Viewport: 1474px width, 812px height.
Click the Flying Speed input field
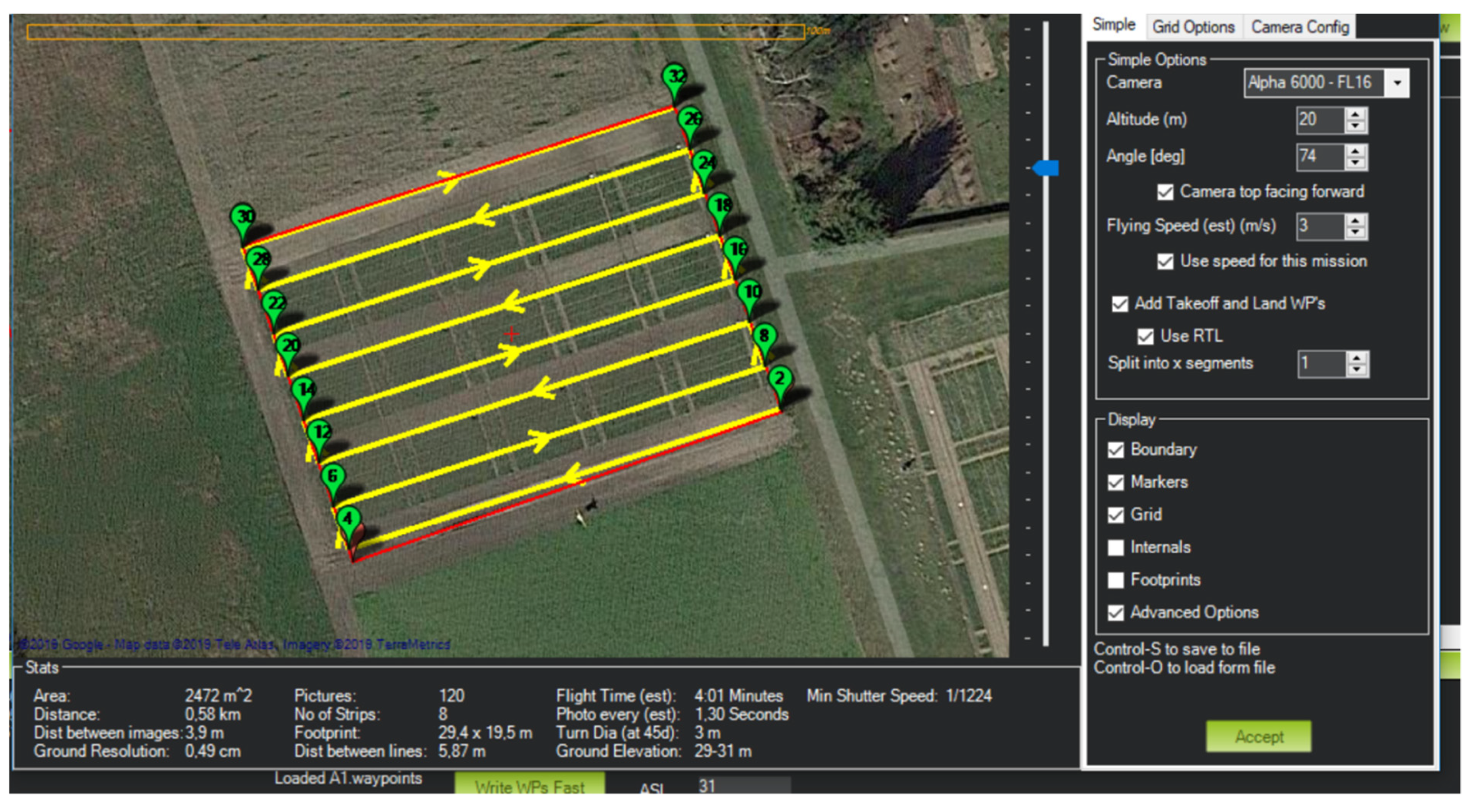(x=1319, y=226)
